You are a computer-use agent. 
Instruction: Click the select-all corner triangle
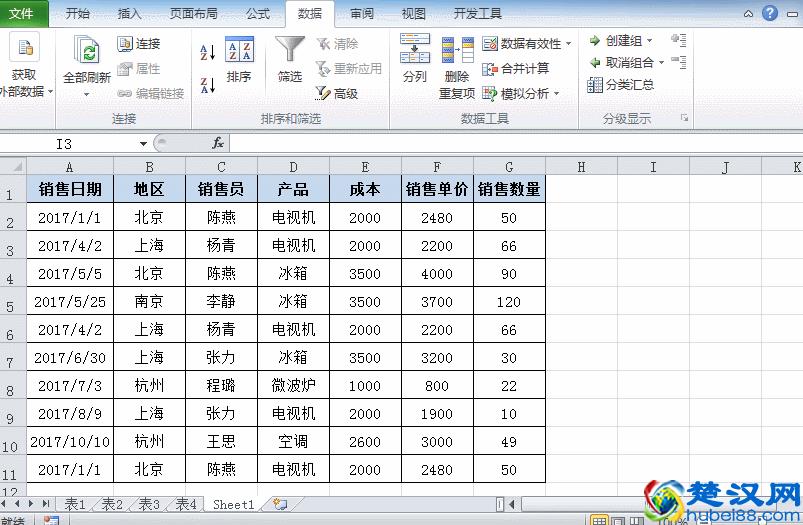17,166
